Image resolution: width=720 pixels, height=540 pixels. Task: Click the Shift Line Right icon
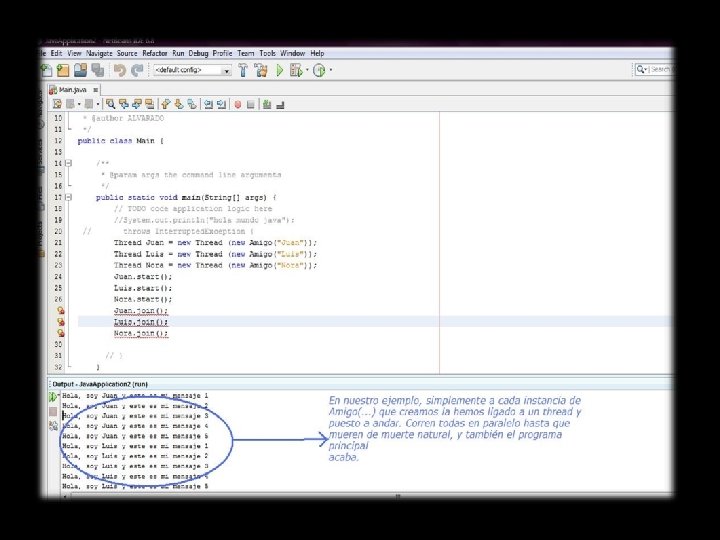(221, 104)
